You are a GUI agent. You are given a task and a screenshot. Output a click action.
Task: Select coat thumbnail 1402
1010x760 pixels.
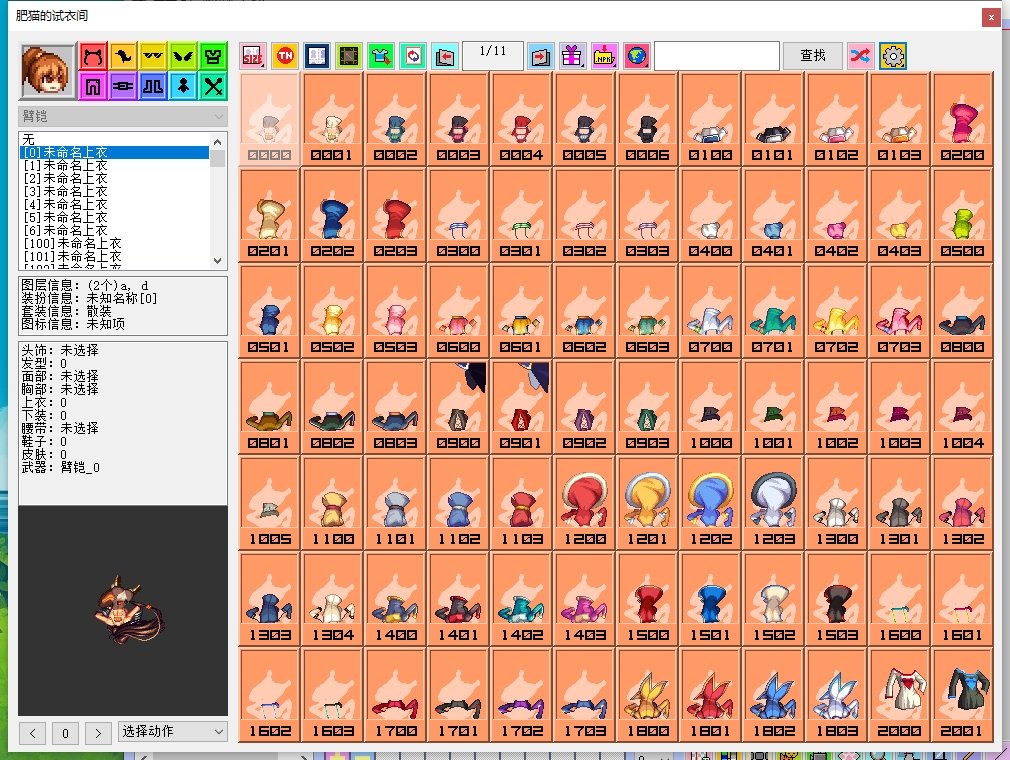tap(522, 599)
